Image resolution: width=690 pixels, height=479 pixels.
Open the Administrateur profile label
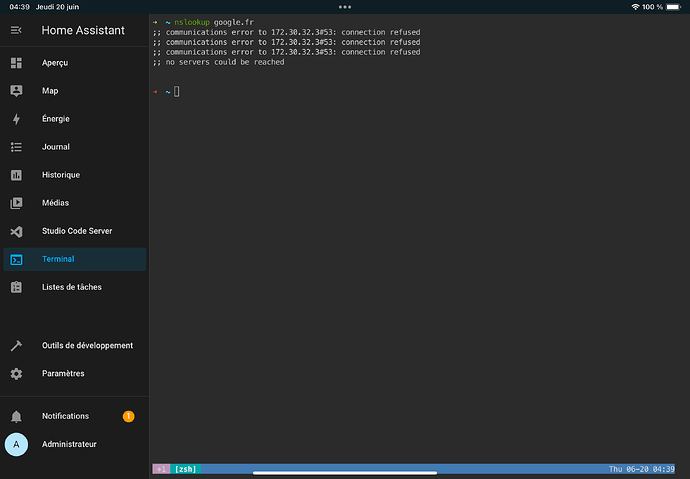[x=69, y=444]
